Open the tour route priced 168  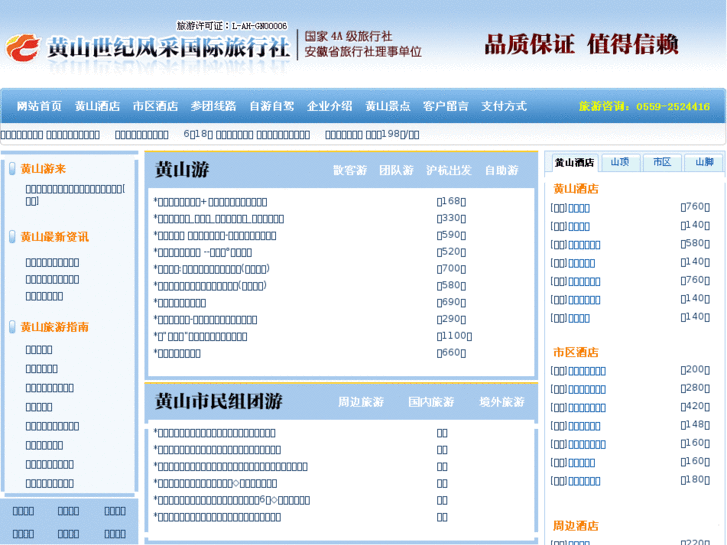click(210, 202)
